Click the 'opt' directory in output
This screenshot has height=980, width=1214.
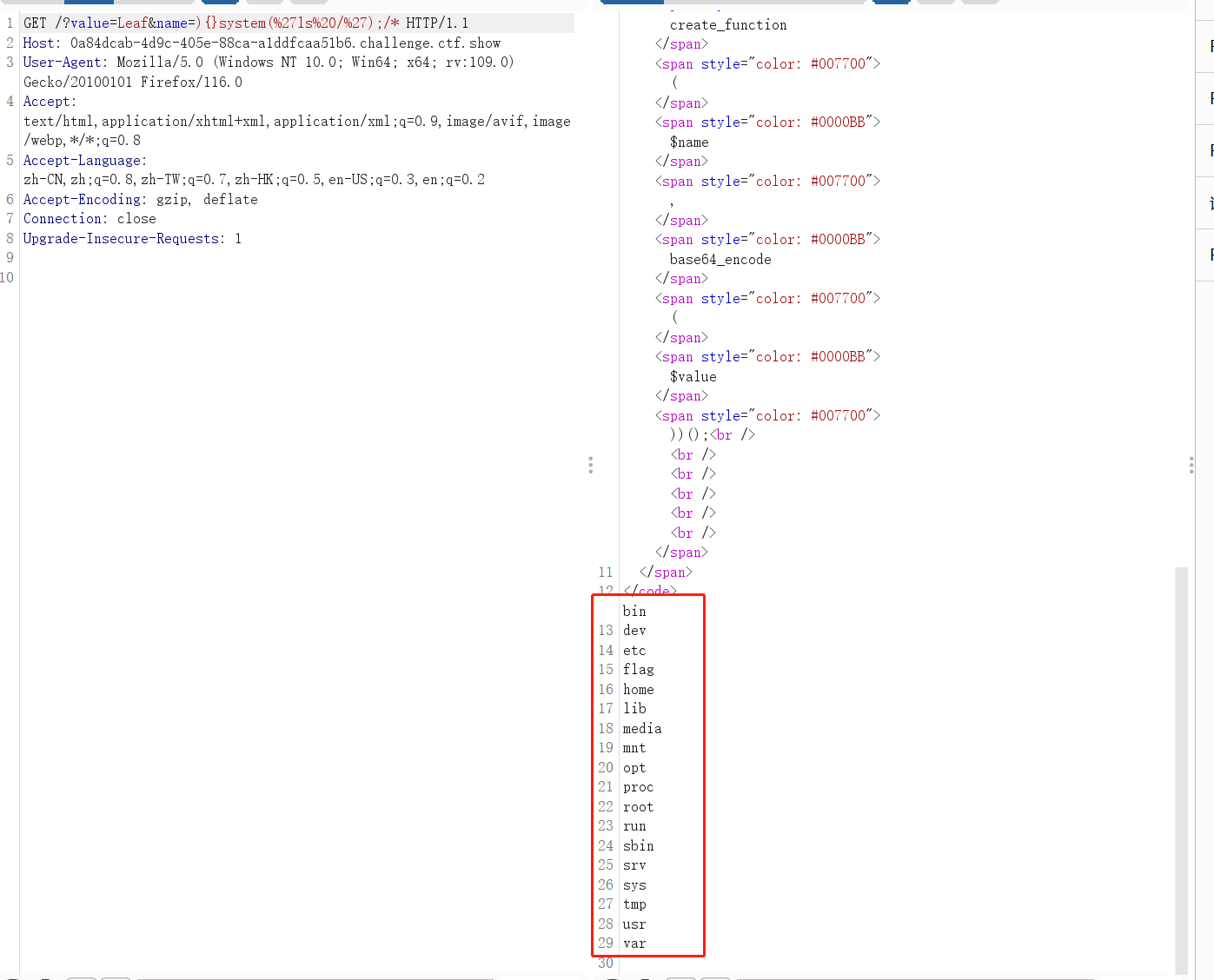(634, 768)
